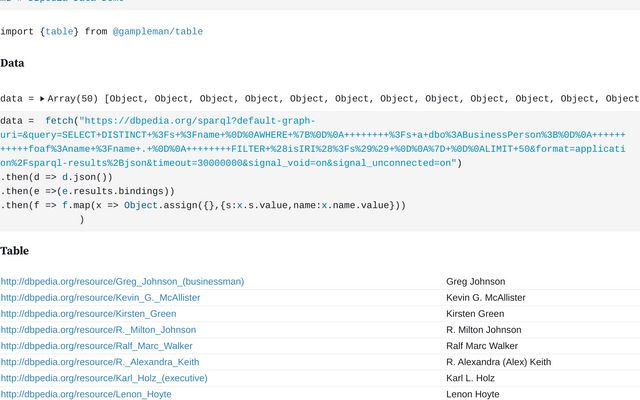Screen dimensions: 640x400
Task: Open the Lenon_Hoyte dbpedia link
Action: tap(86, 394)
